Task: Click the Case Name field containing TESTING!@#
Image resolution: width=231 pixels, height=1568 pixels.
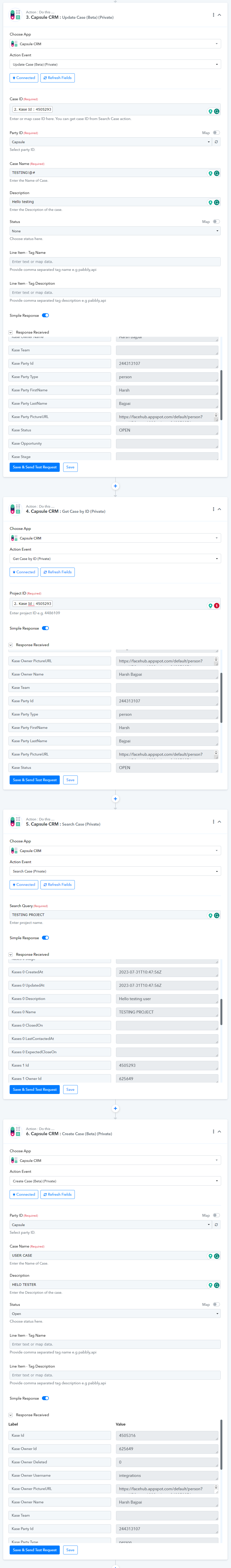Action: click(x=115, y=173)
